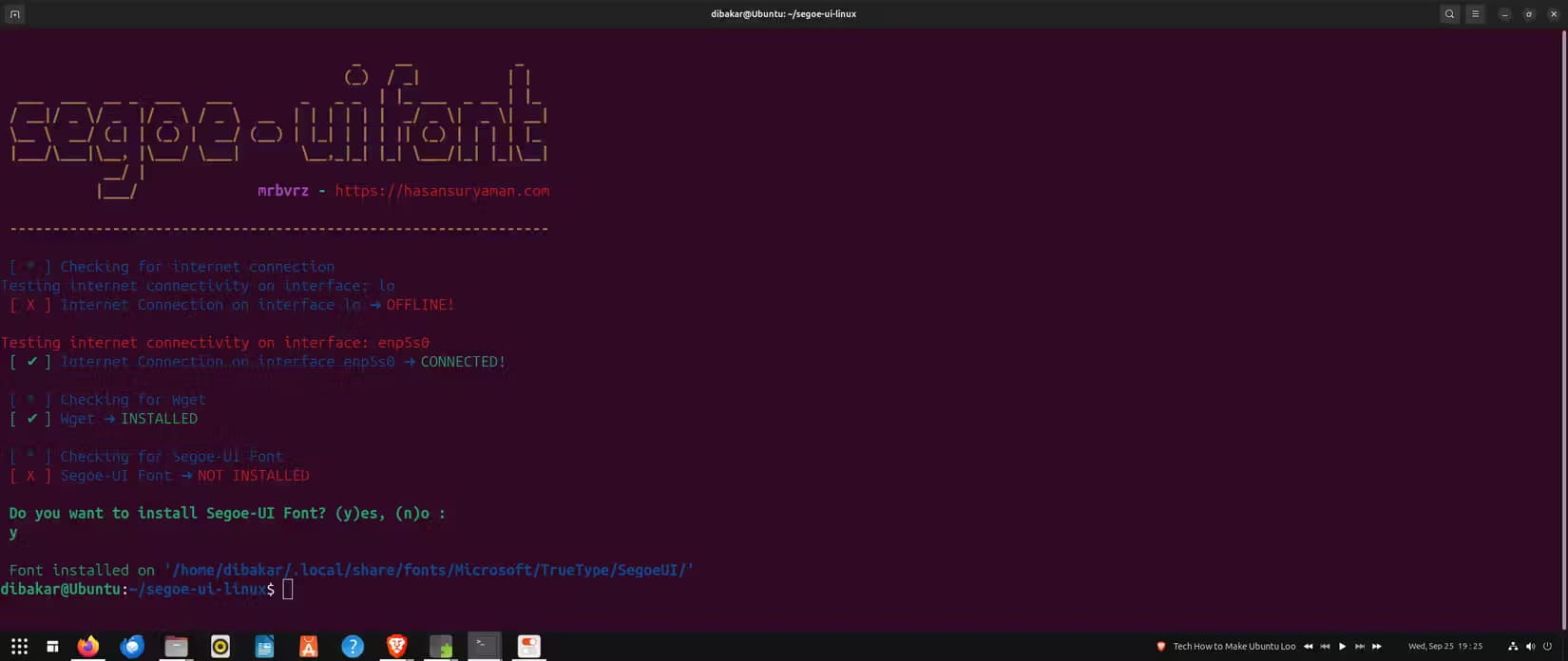
Task: Open the wired network status icon
Action: pos(1513,647)
